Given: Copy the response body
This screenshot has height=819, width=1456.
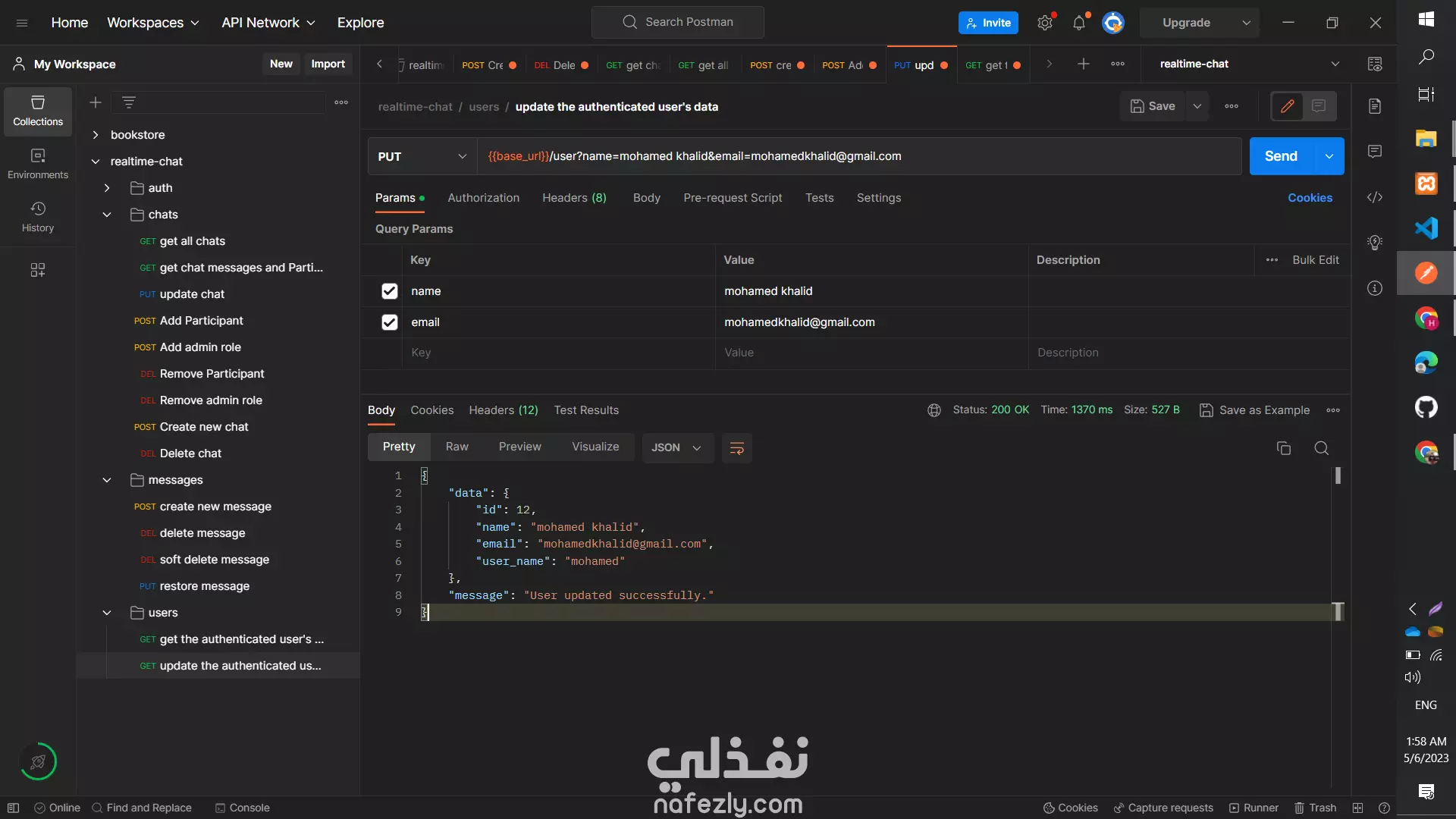Looking at the screenshot, I should [1284, 448].
